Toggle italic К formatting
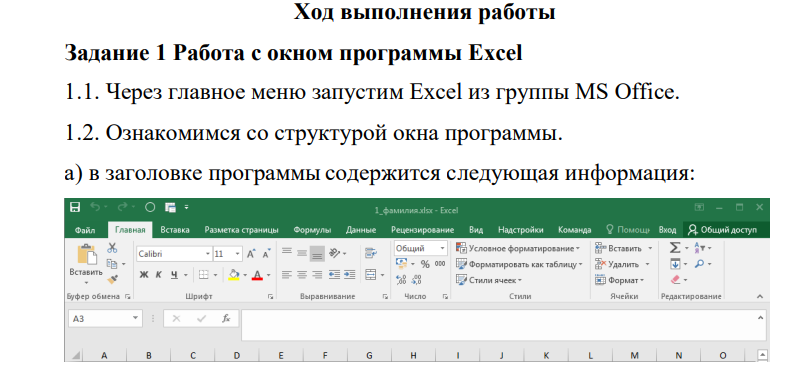Viewport: 792px width, 369px height. [x=159, y=275]
